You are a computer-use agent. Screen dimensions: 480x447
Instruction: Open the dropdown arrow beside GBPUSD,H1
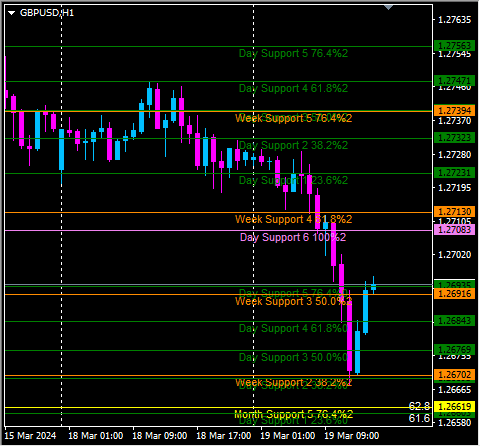(12, 13)
